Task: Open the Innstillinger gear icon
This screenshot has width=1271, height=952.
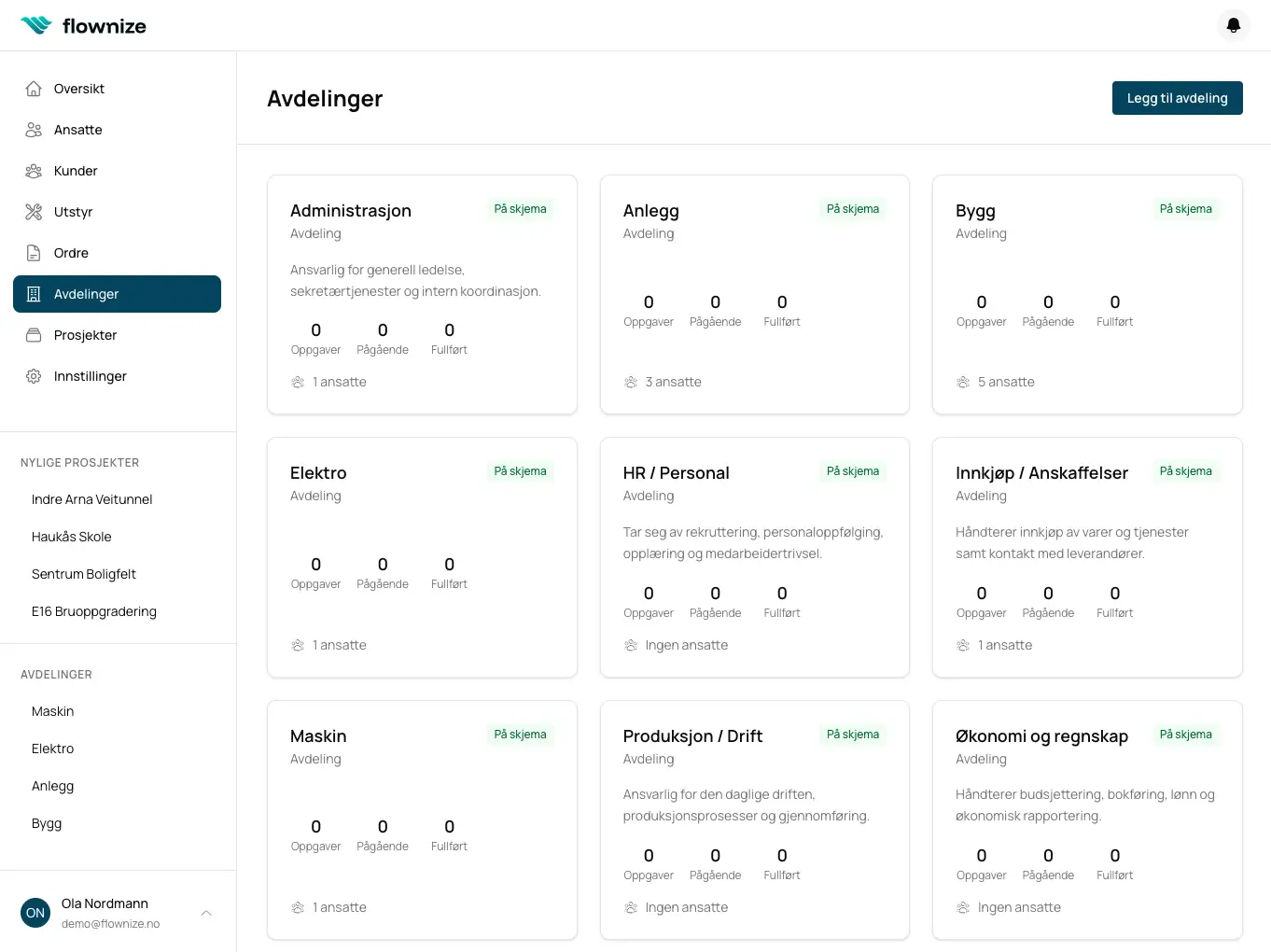Action: [x=34, y=375]
